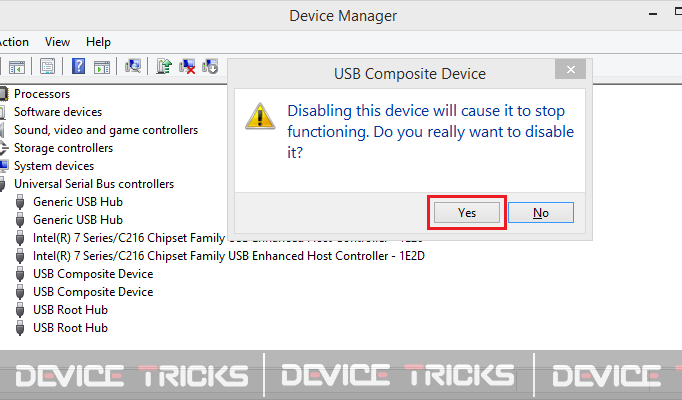This screenshot has width=682, height=400.
Task: Close the USB Composite Device dialog
Action: (571, 70)
